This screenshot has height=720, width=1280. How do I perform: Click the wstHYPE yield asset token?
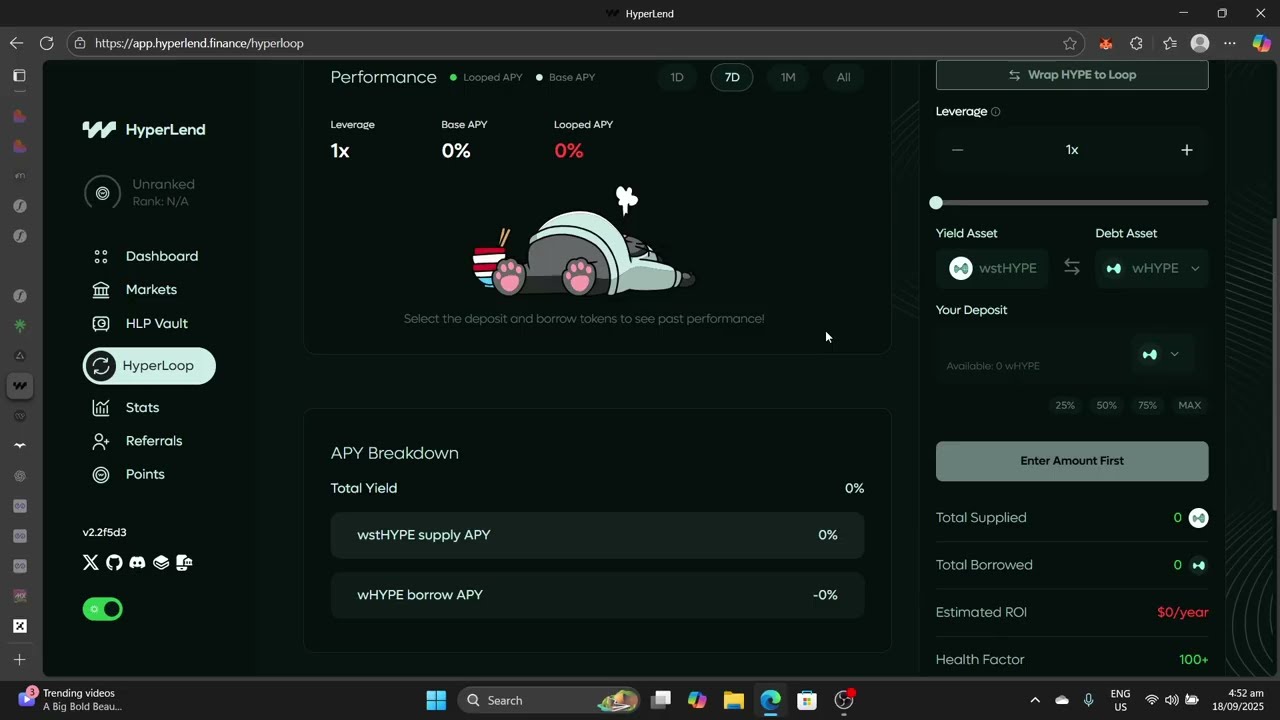[992, 268]
